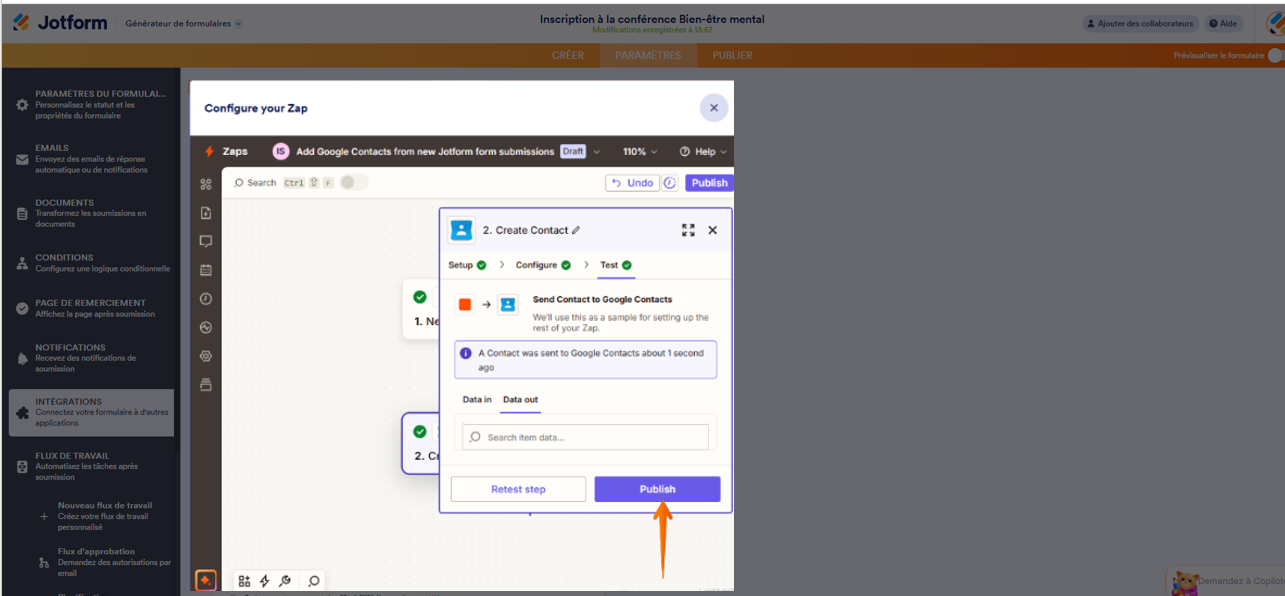Open Demandez à Copilote assistant
Screen dimensions: 1285x596
tap(1228, 581)
